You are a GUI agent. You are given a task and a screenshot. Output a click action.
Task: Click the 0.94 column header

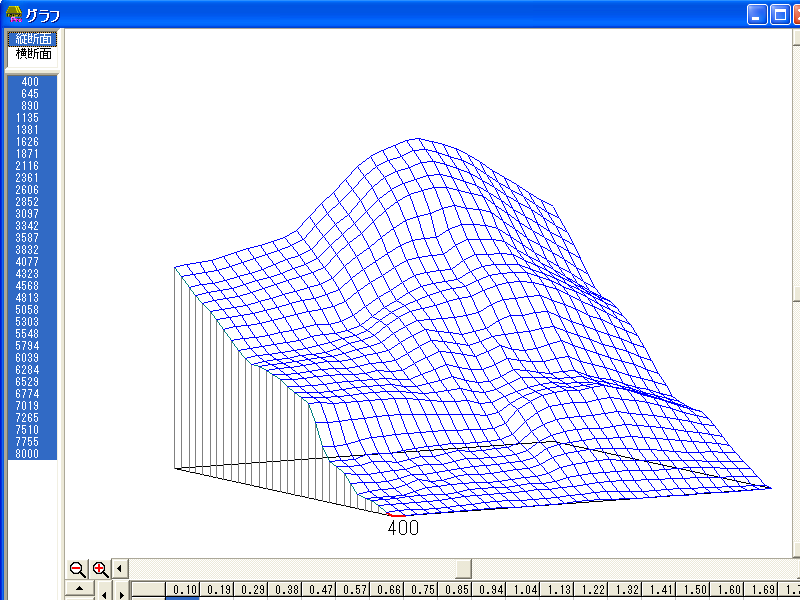pyautogui.click(x=489, y=590)
